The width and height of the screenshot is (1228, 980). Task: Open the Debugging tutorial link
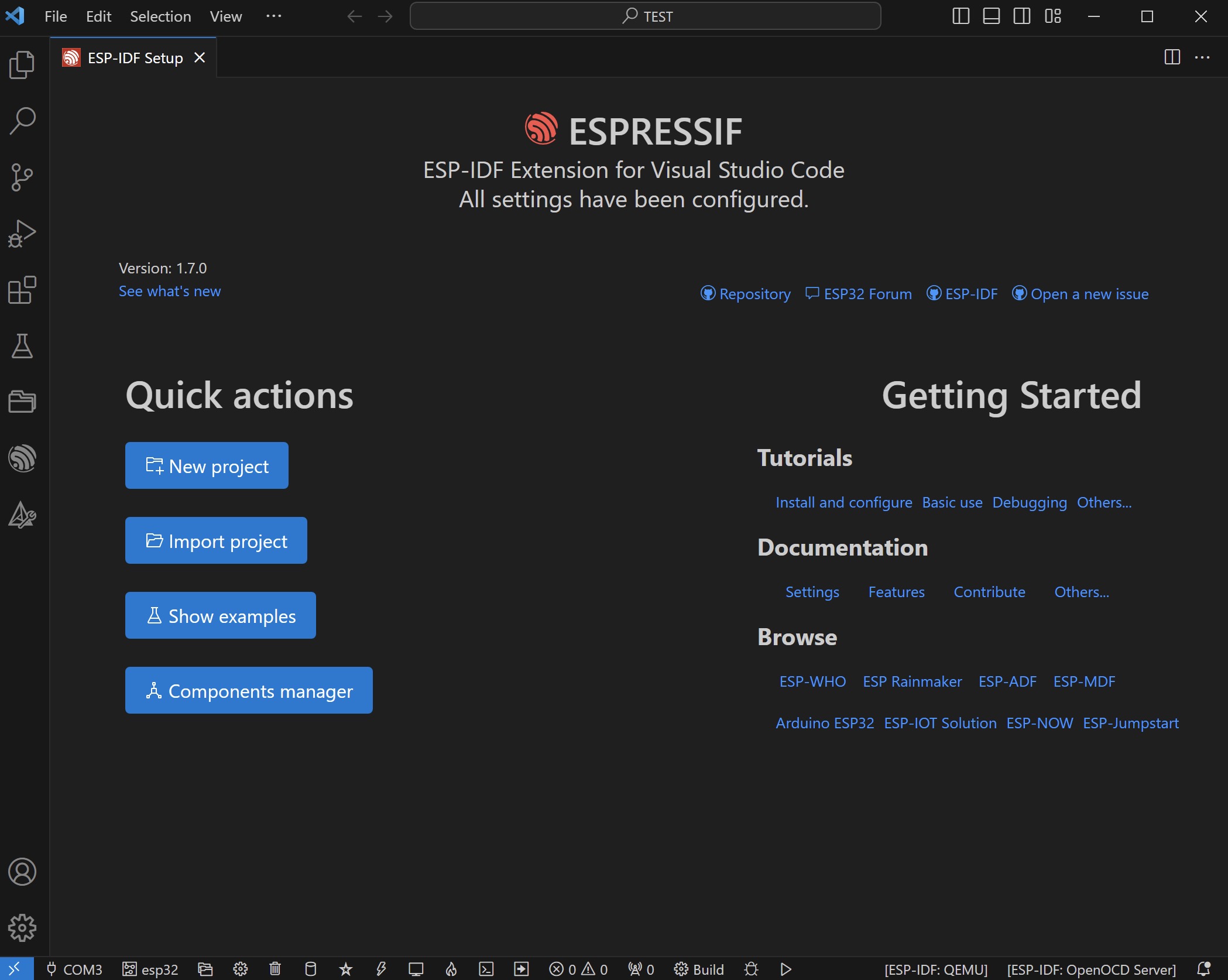pos(1030,502)
